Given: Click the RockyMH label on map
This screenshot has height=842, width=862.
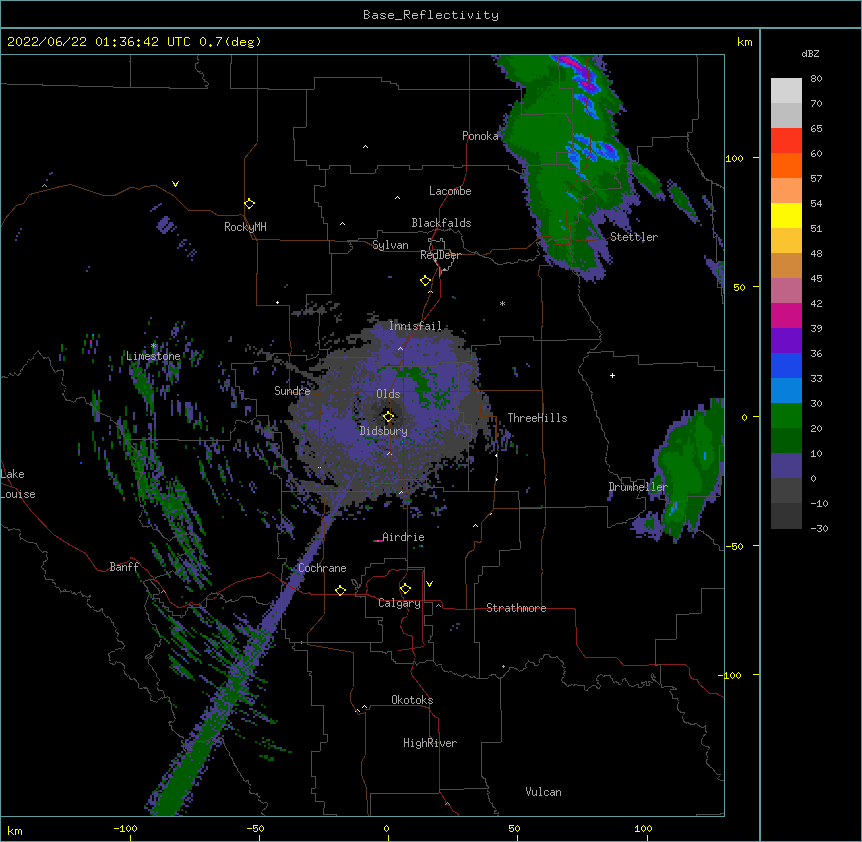Looking at the screenshot, I should pos(245,227).
